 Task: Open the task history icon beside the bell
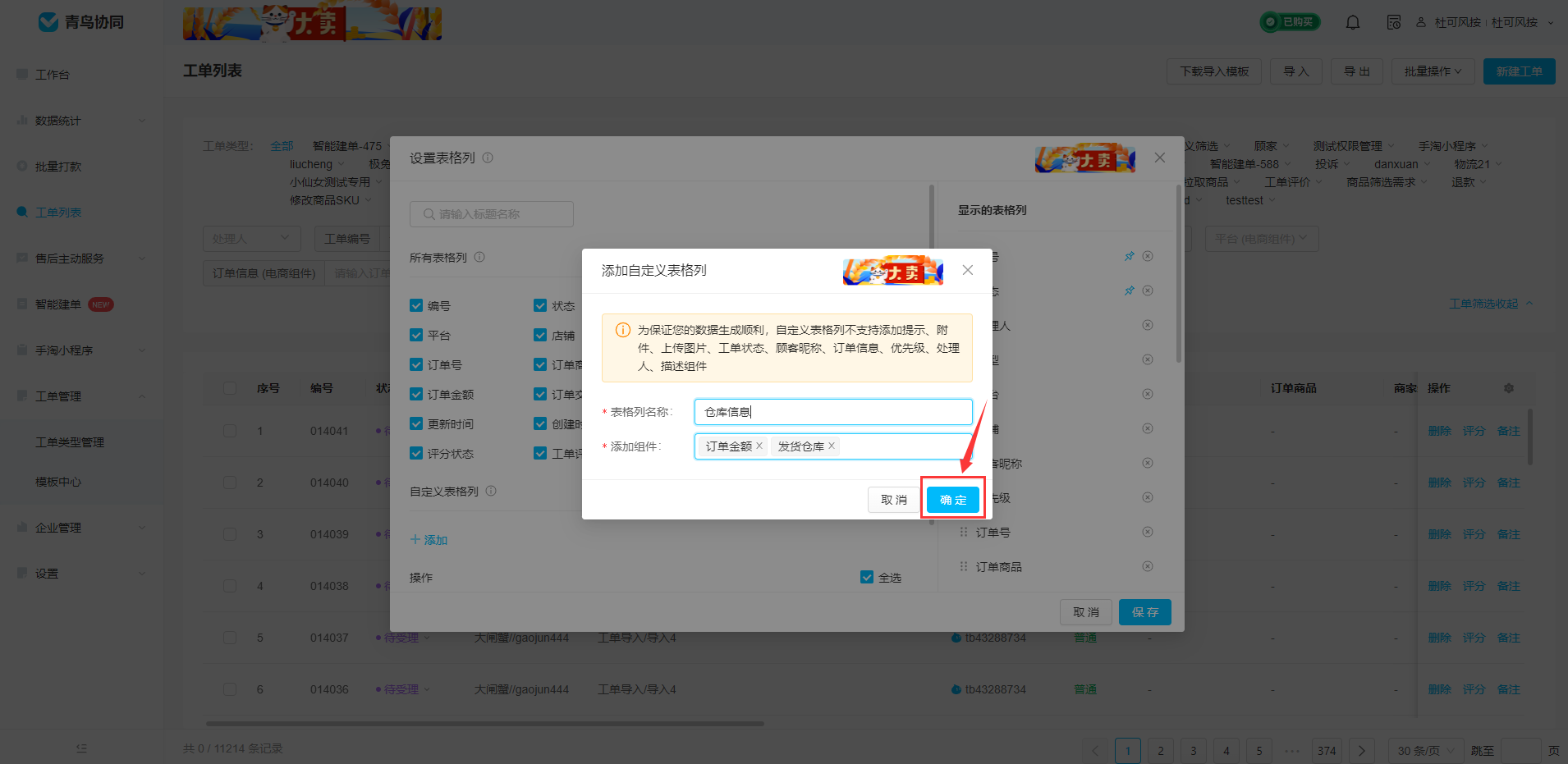1394,22
